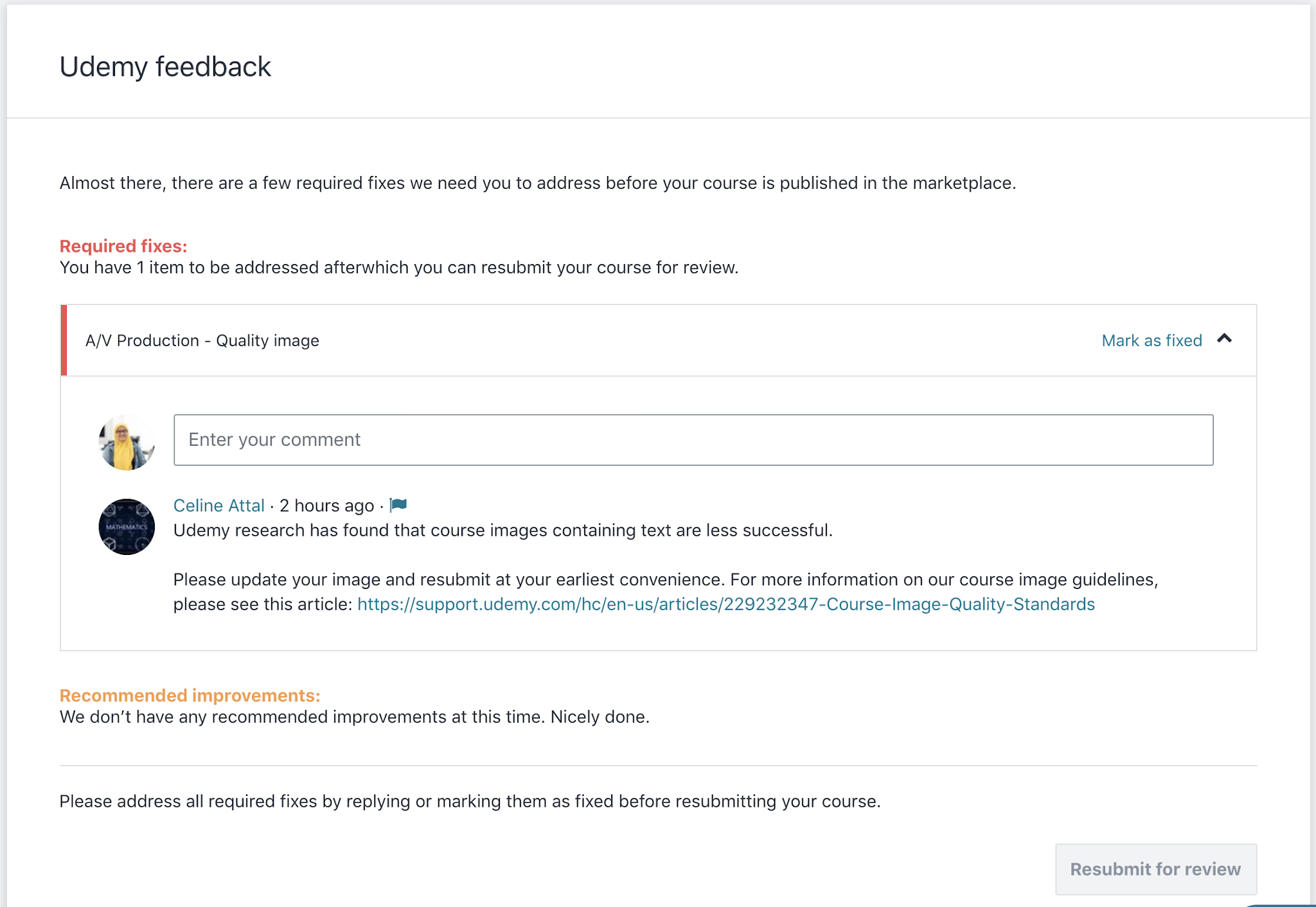Click your own avatar beside the comment box

[x=127, y=442]
